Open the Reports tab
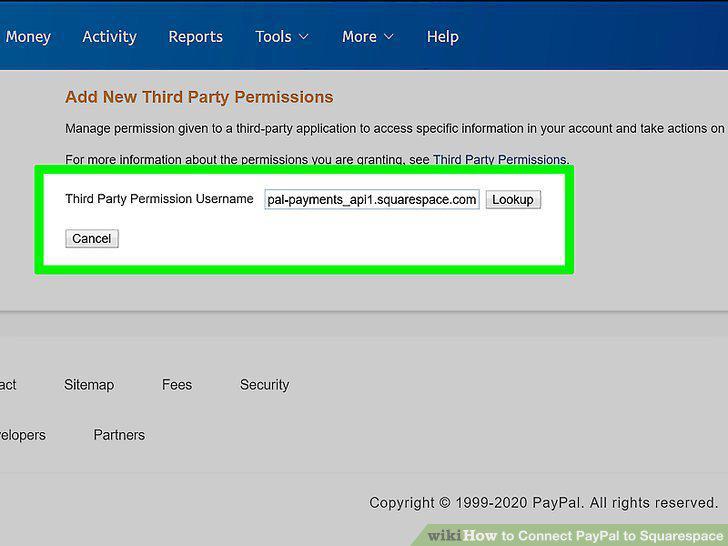This screenshot has height=546, width=728. (195, 37)
